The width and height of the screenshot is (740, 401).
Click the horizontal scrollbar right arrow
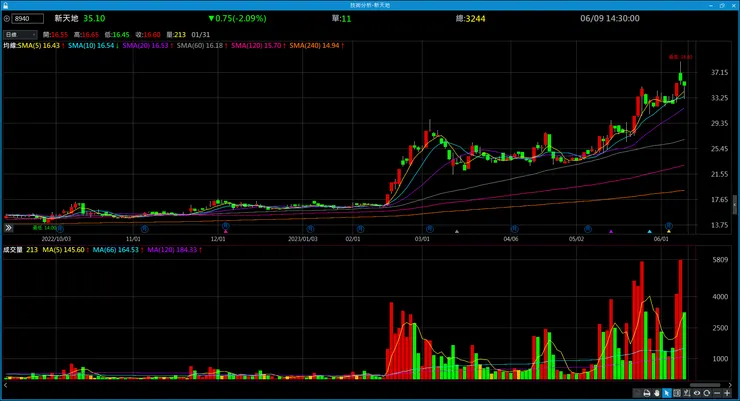click(x=730, y=385)
